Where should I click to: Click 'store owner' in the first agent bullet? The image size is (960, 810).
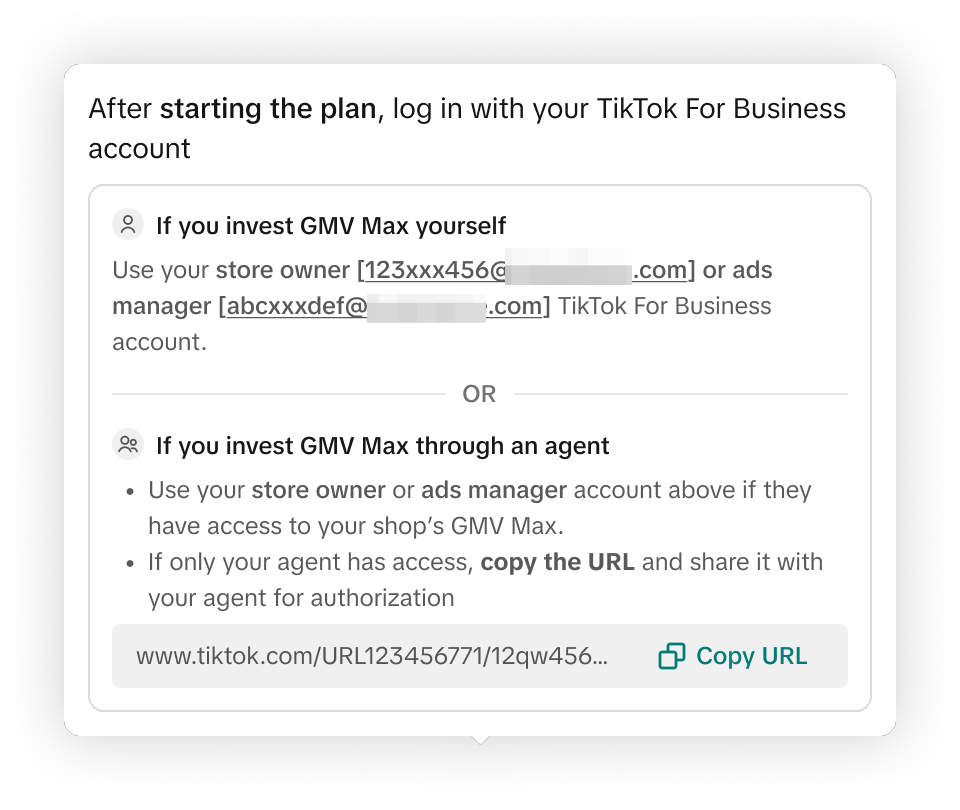(318, 490)
